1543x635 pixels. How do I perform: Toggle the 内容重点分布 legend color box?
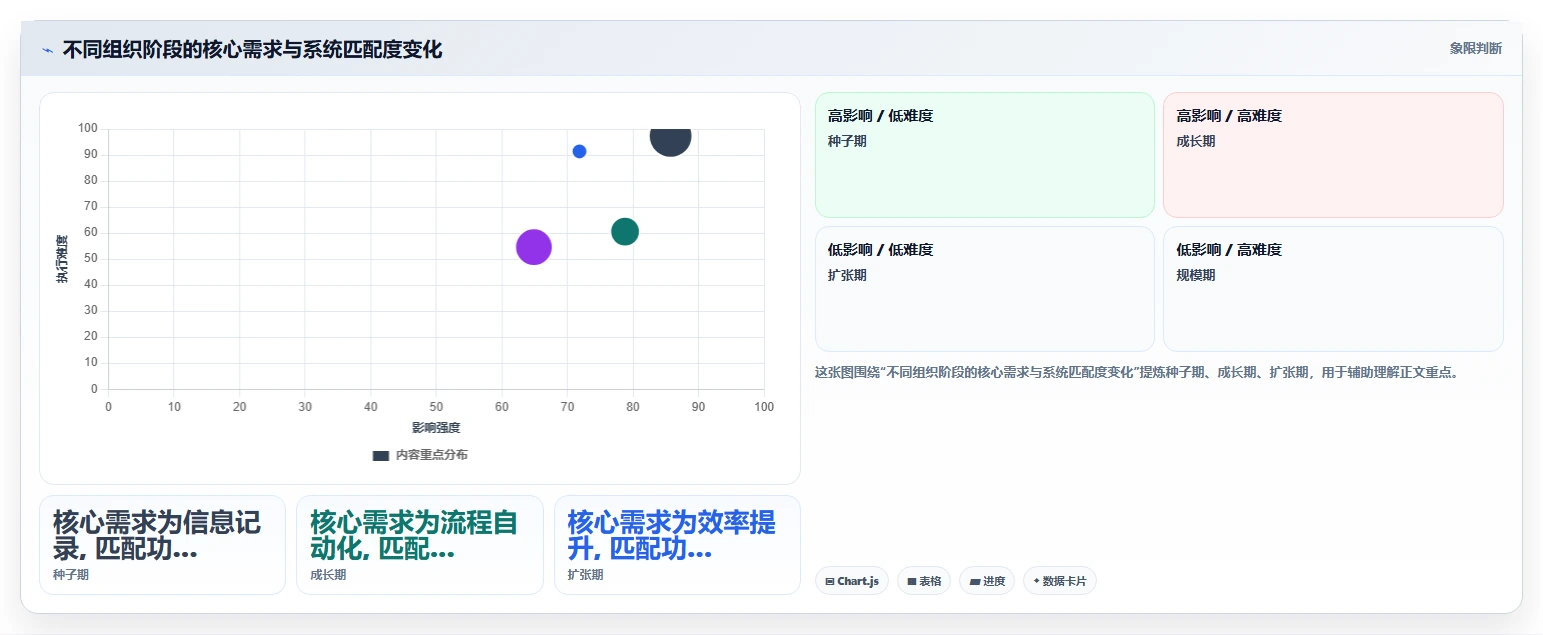(380, 455)
